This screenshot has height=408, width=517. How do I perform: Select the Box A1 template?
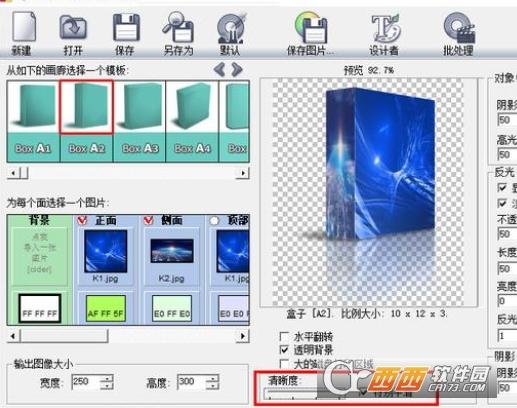click(x=33, y=121)
